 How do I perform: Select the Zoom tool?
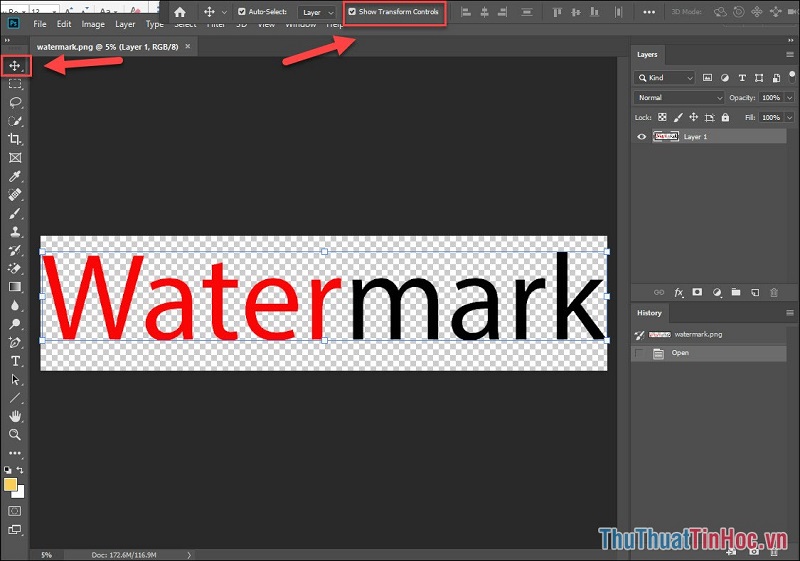(x=15, y=435)
